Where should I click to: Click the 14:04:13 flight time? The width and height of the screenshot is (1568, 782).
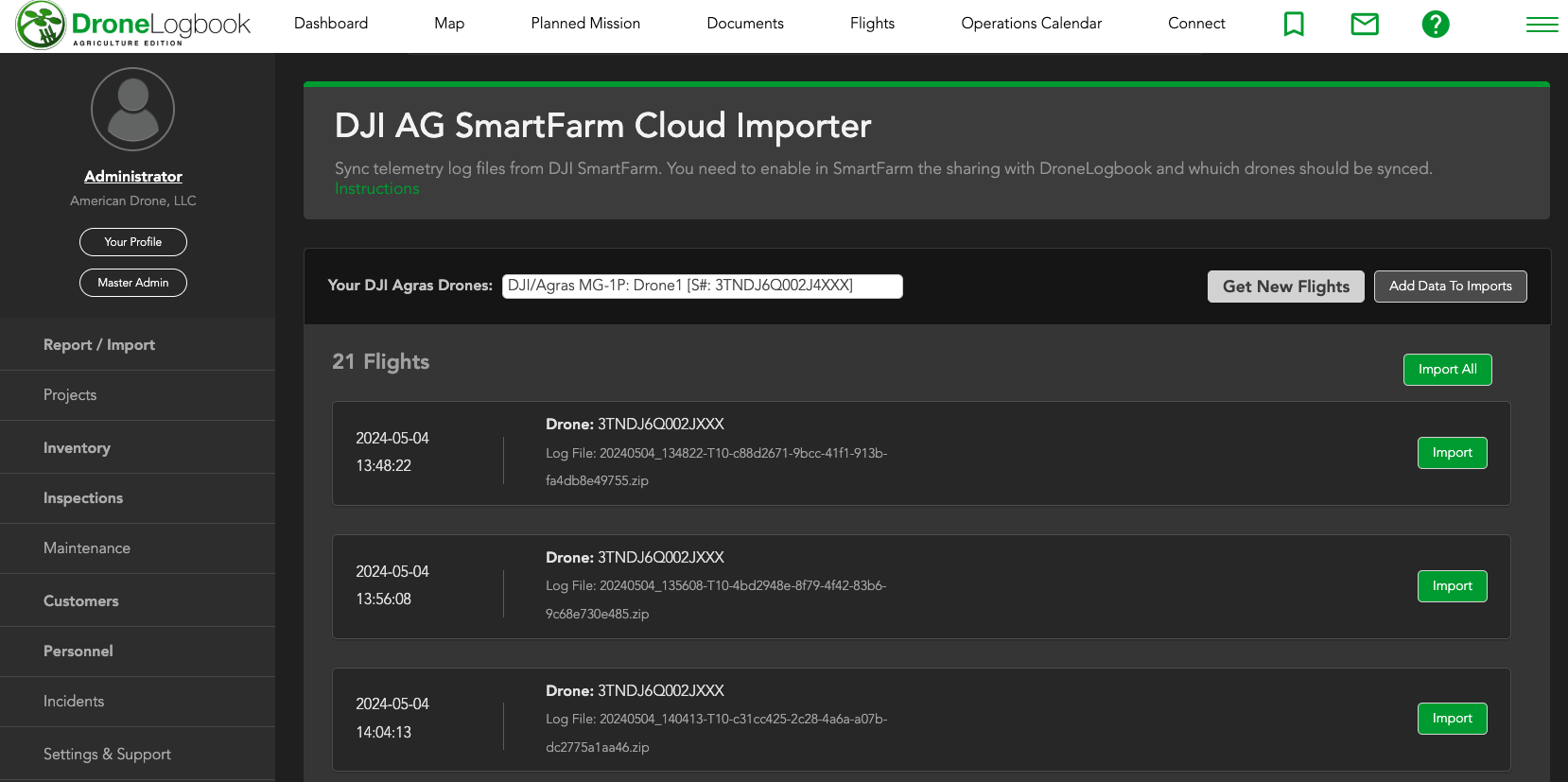(x=383, y=733)
